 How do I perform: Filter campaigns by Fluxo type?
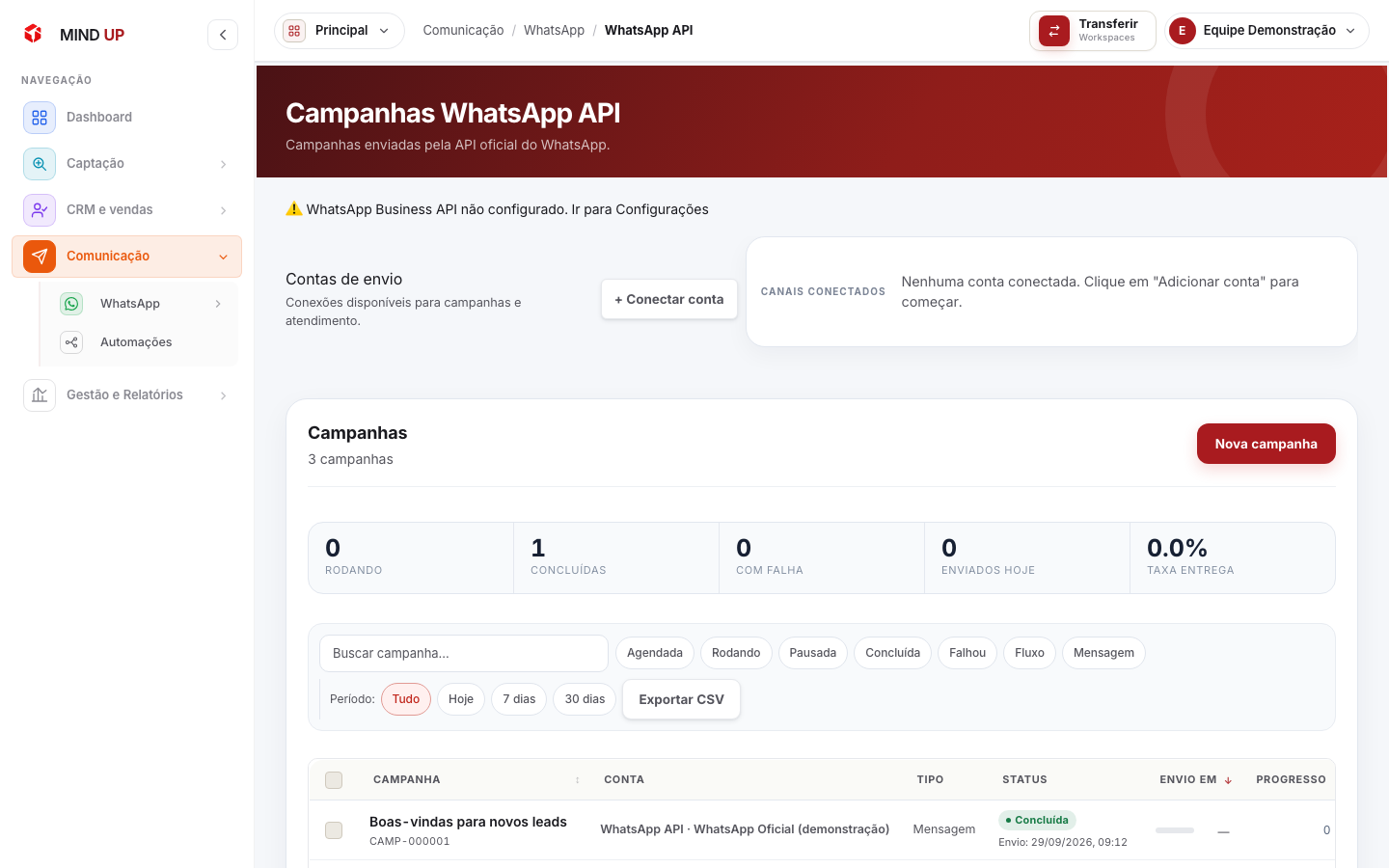pyautogui.click(x=1029, y=653)
